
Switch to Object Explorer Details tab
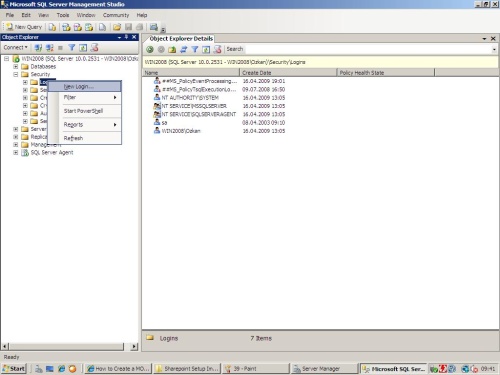point(181,39)
